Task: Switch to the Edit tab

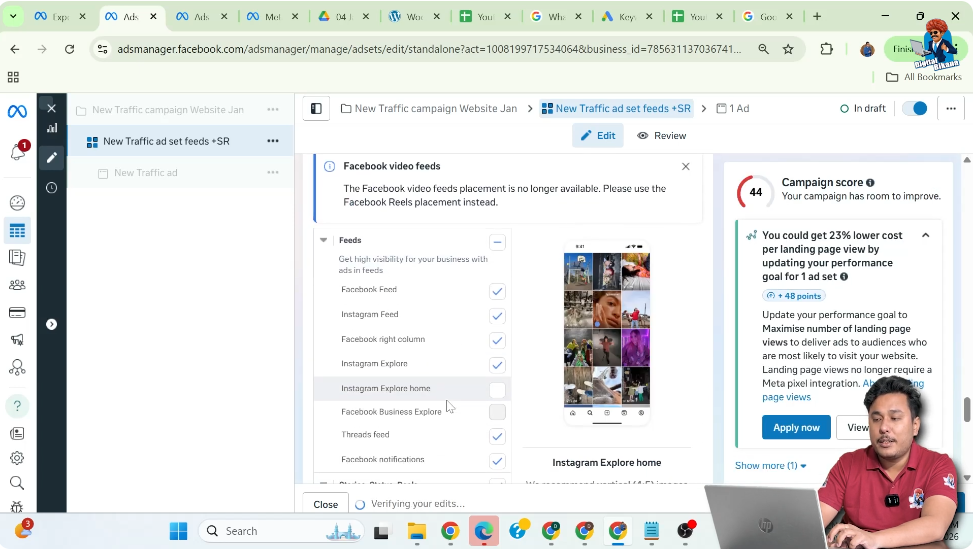Action: point(598,135)
